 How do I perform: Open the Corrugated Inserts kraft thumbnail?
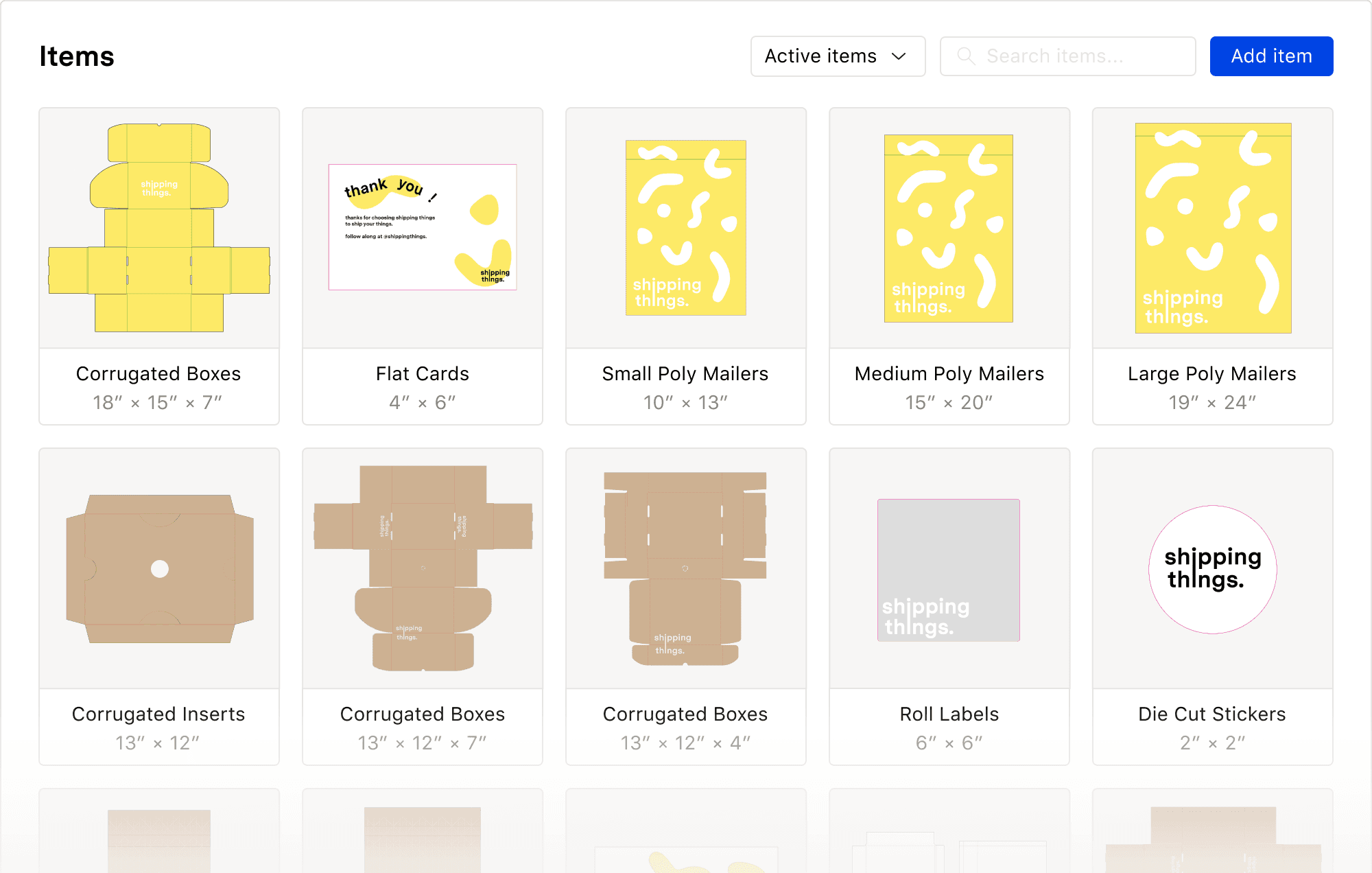tap(159, 568)
